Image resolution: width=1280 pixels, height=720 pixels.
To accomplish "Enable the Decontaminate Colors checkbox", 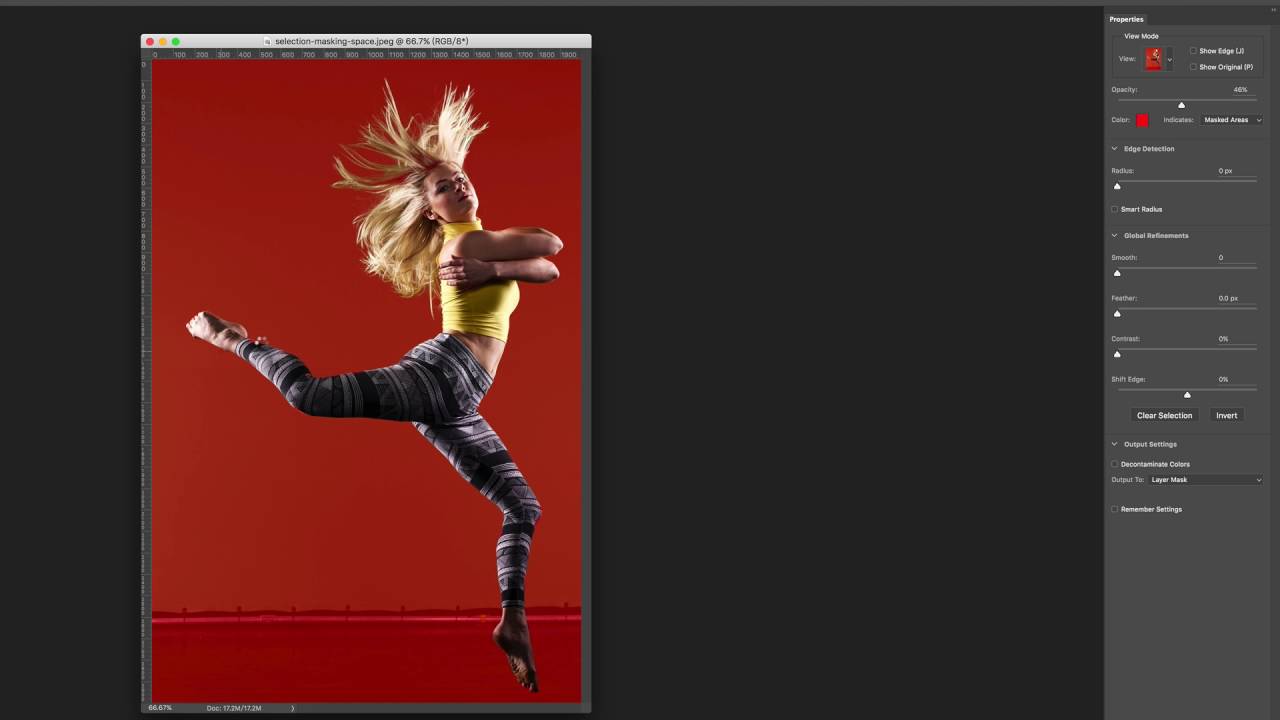I will point(1115,464).
